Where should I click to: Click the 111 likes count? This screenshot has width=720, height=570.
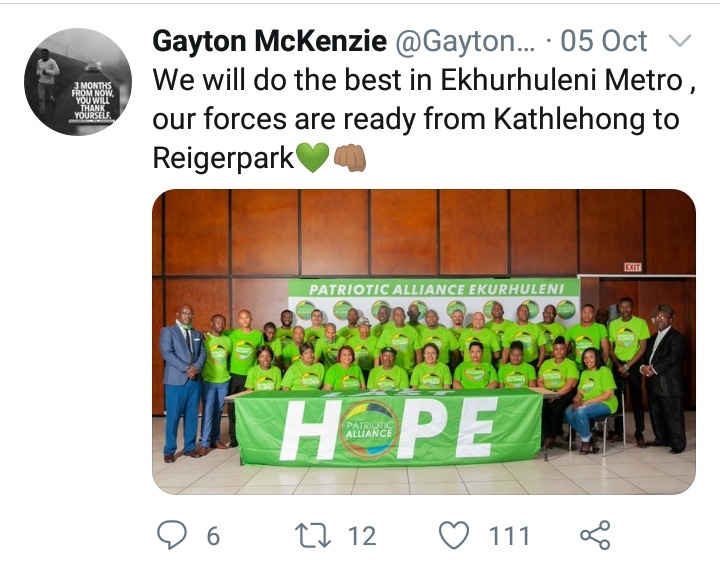(x=509, y=536)
